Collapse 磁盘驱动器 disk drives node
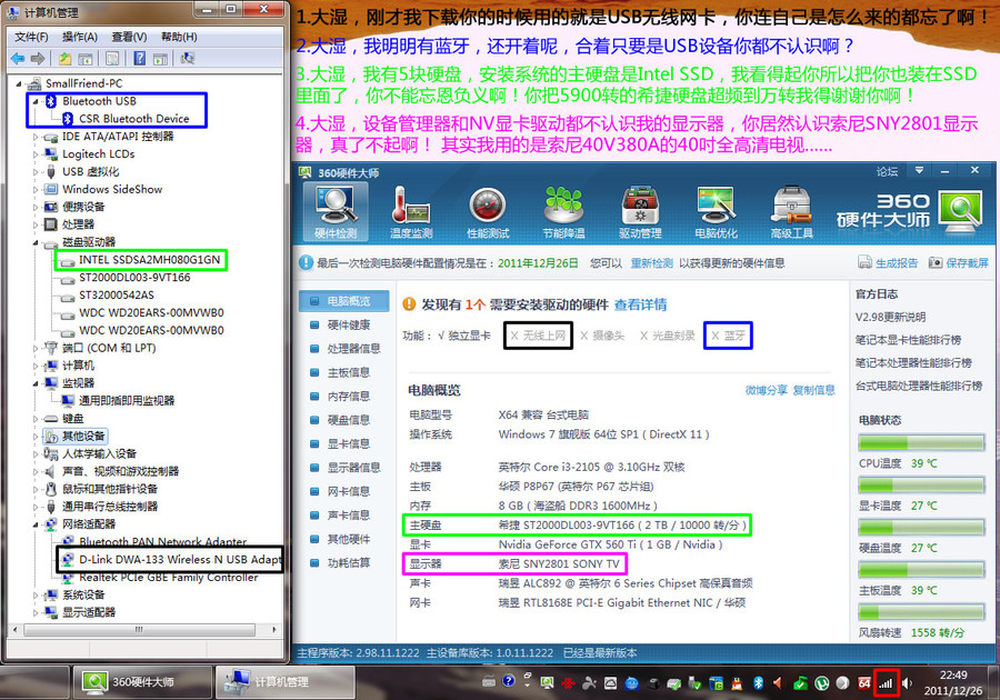 (36, 242)
